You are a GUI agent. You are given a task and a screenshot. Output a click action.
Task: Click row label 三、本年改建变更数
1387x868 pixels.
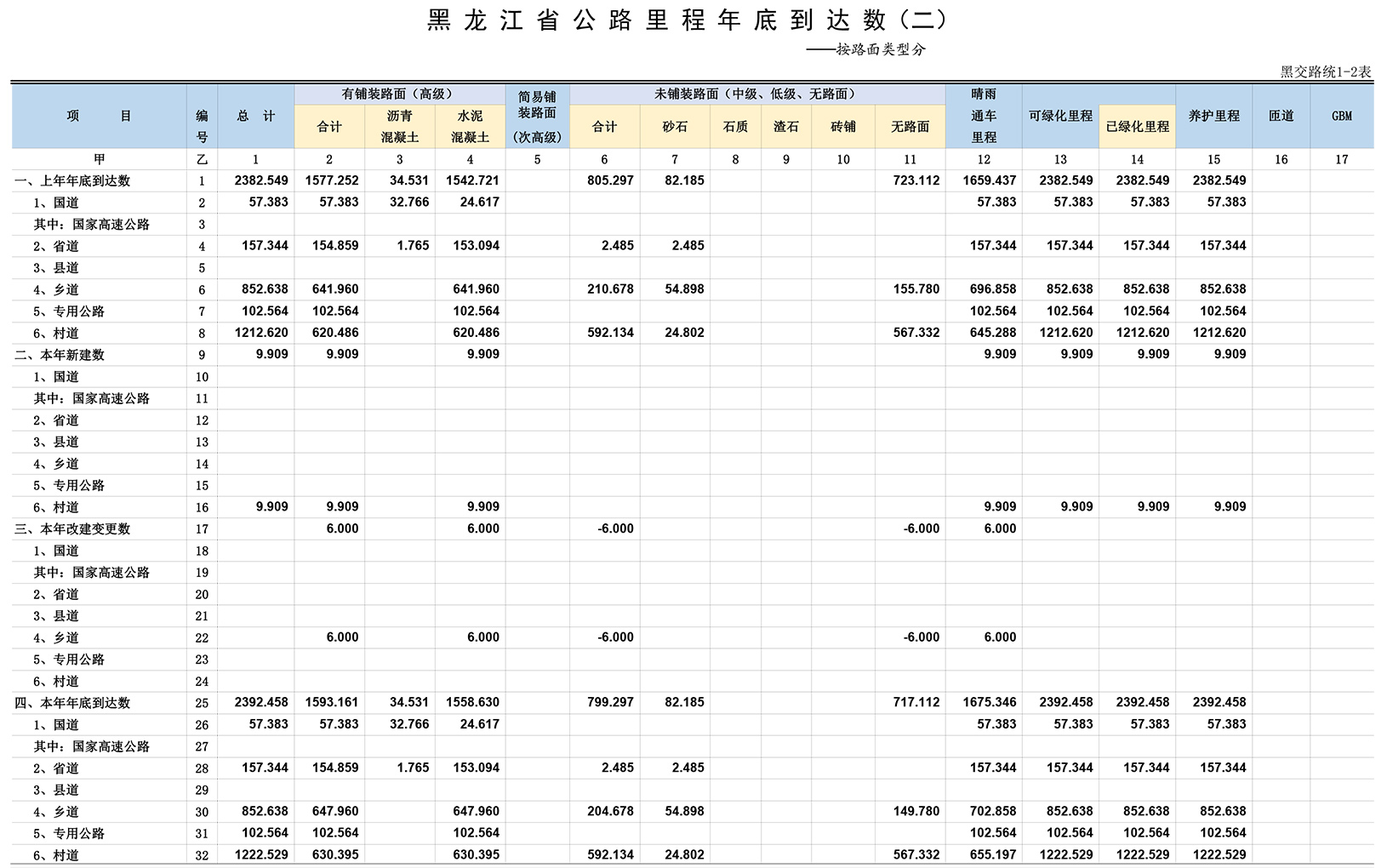point(73,528)
